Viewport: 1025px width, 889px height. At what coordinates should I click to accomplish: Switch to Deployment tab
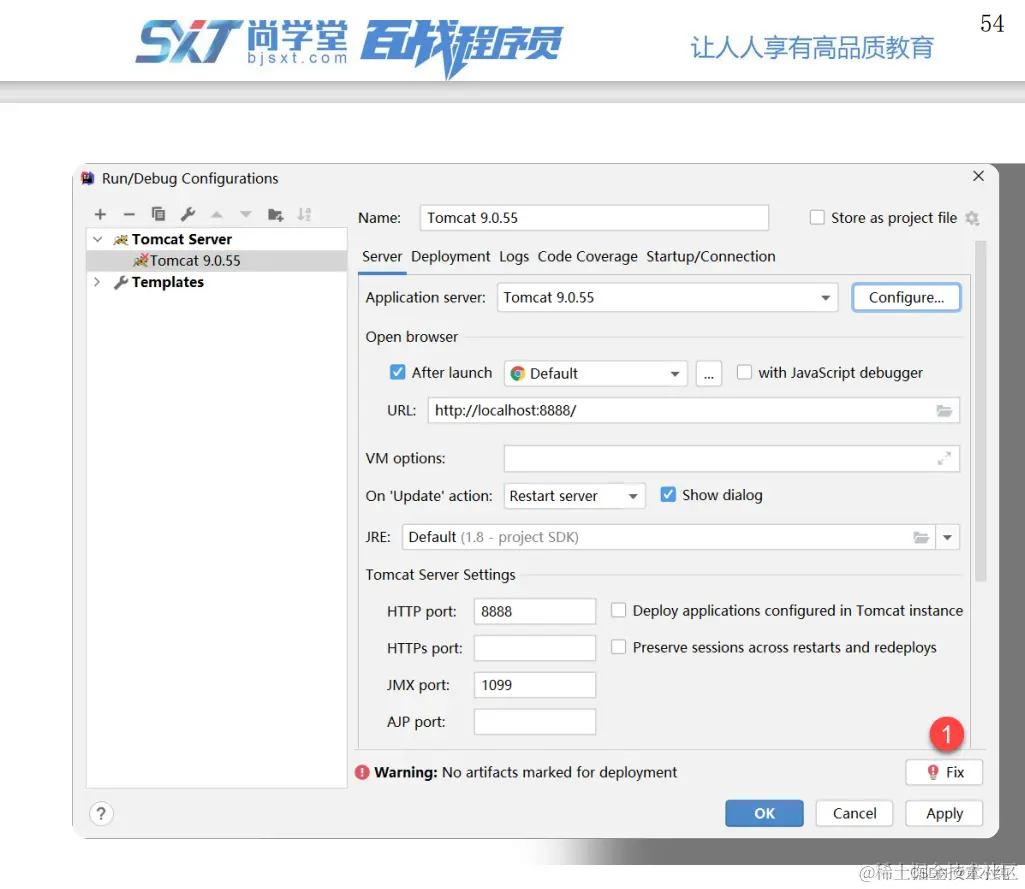click(x=450, y=256)
